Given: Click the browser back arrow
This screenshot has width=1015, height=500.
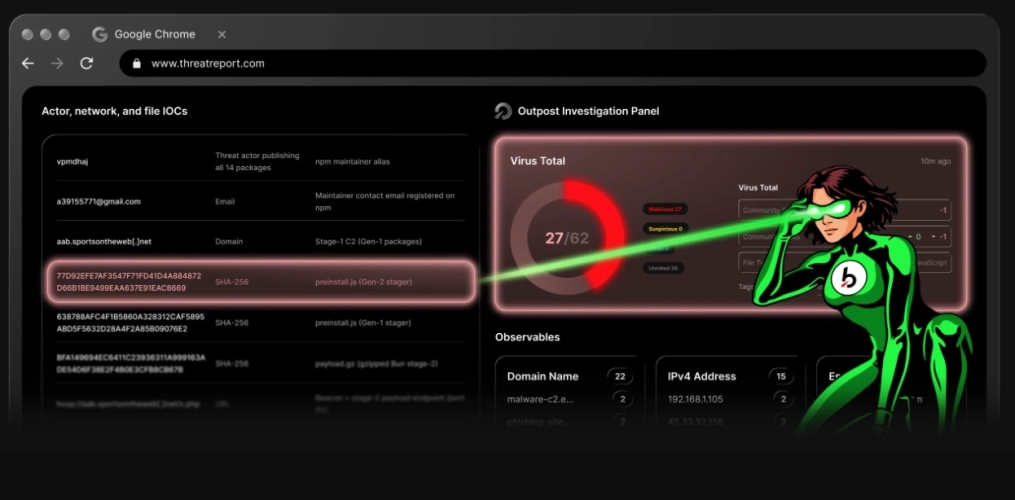Looking at the screenshot, I should 28,63.
